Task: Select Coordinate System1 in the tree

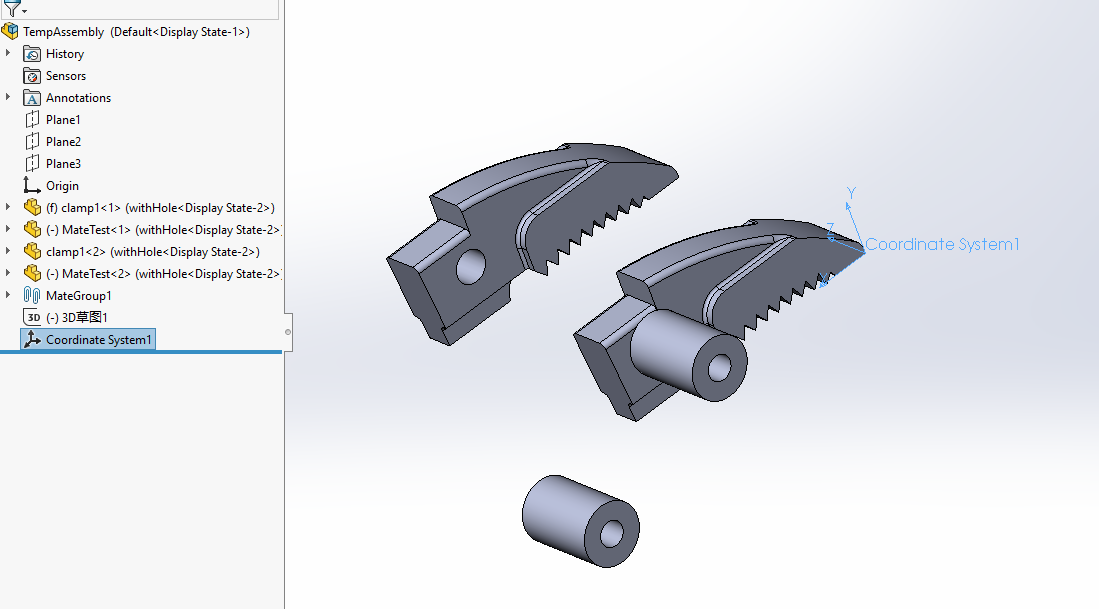Action: (x=99, y=340)
